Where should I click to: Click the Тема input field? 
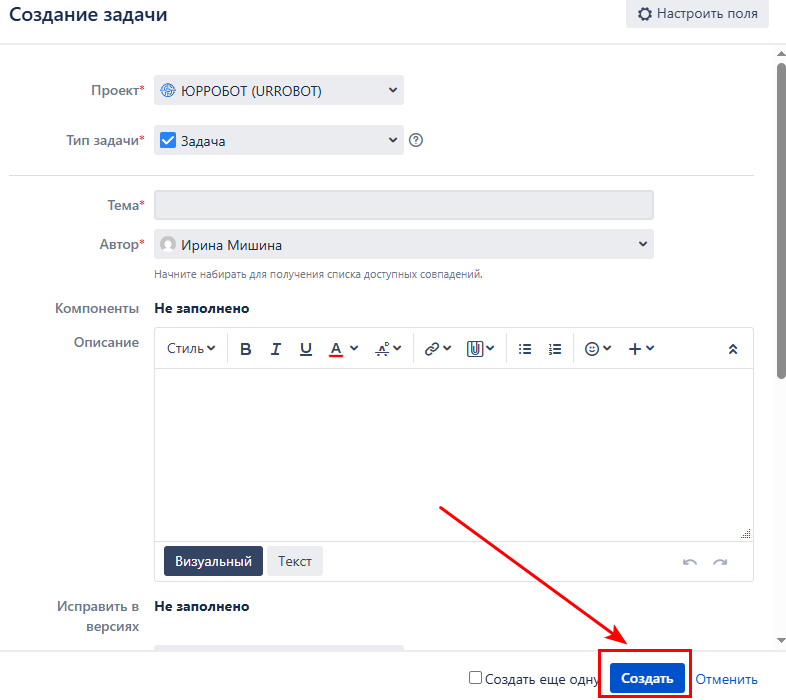coord(404,205)
